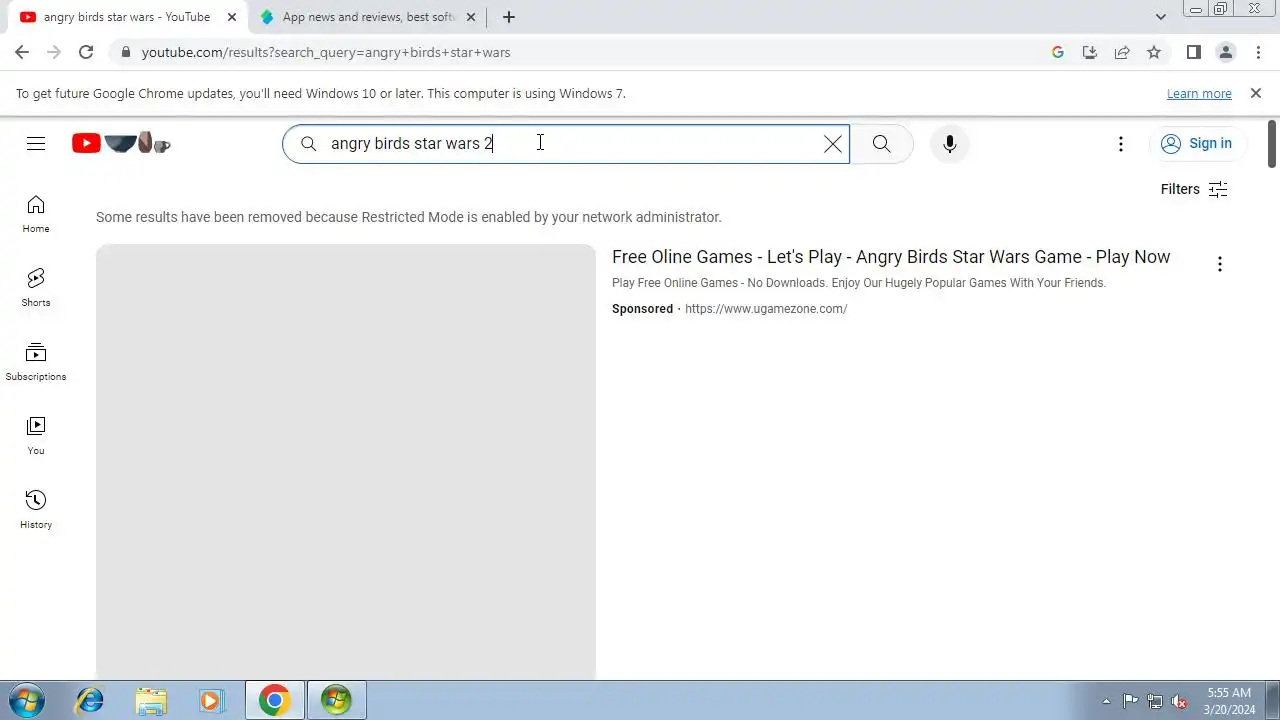Click the Action Center flag icon

[x=1130, y=701]
